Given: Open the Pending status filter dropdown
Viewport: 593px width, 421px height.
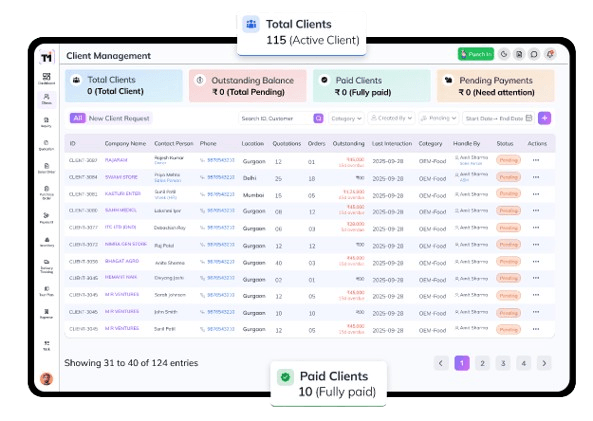Looking at the screenshot, I should coord(439,118).
